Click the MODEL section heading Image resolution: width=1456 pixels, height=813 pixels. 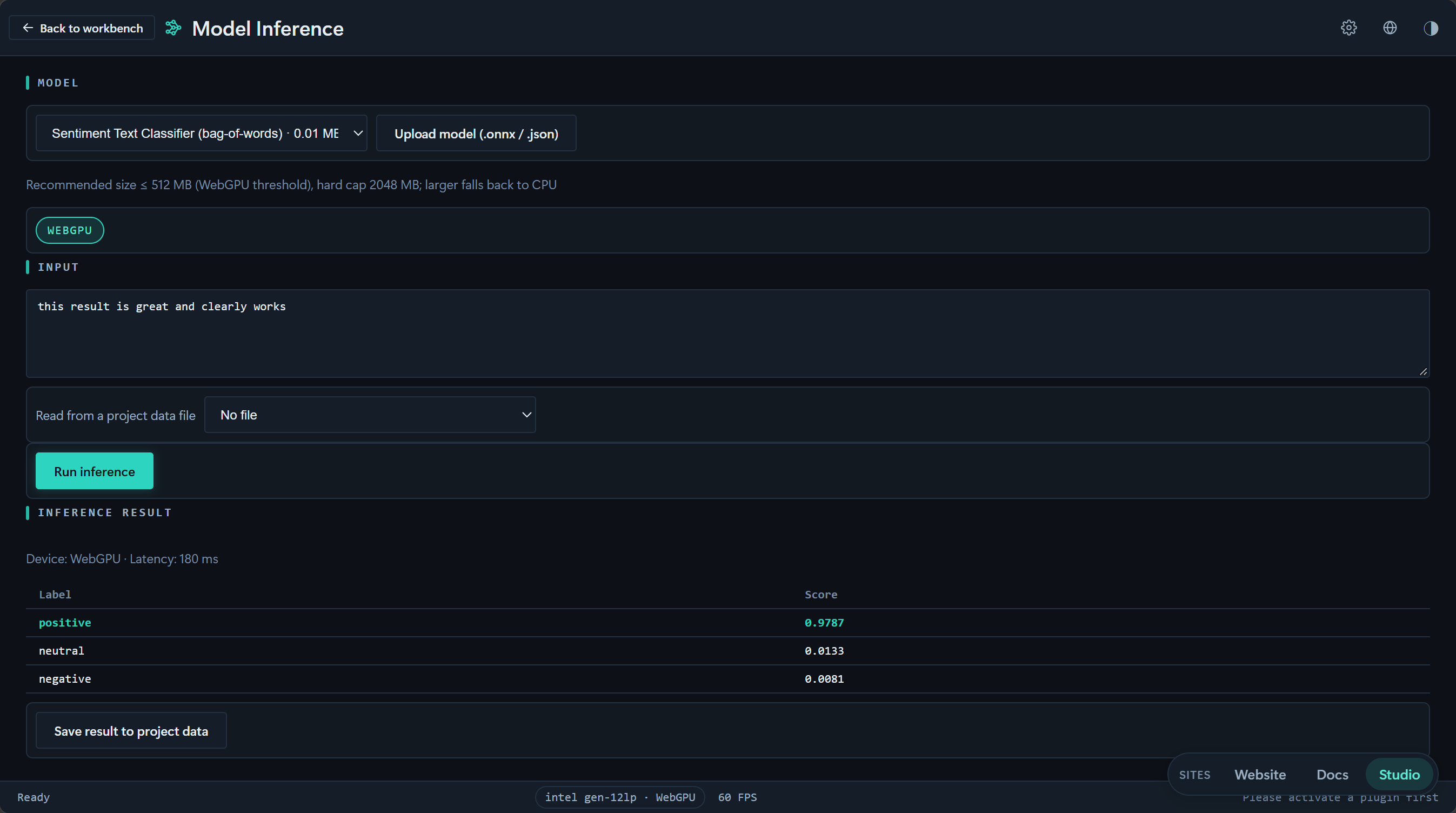[58, 83]
